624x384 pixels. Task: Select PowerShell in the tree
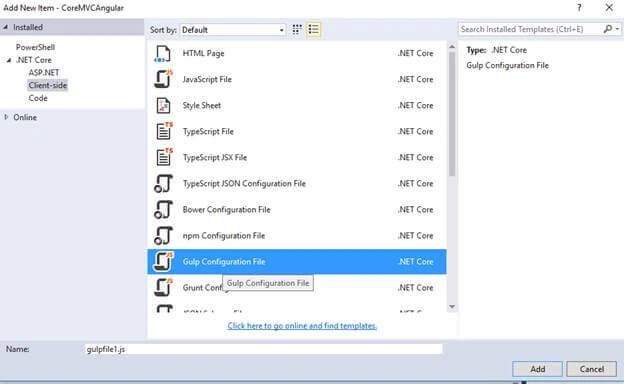pos(35,47)
